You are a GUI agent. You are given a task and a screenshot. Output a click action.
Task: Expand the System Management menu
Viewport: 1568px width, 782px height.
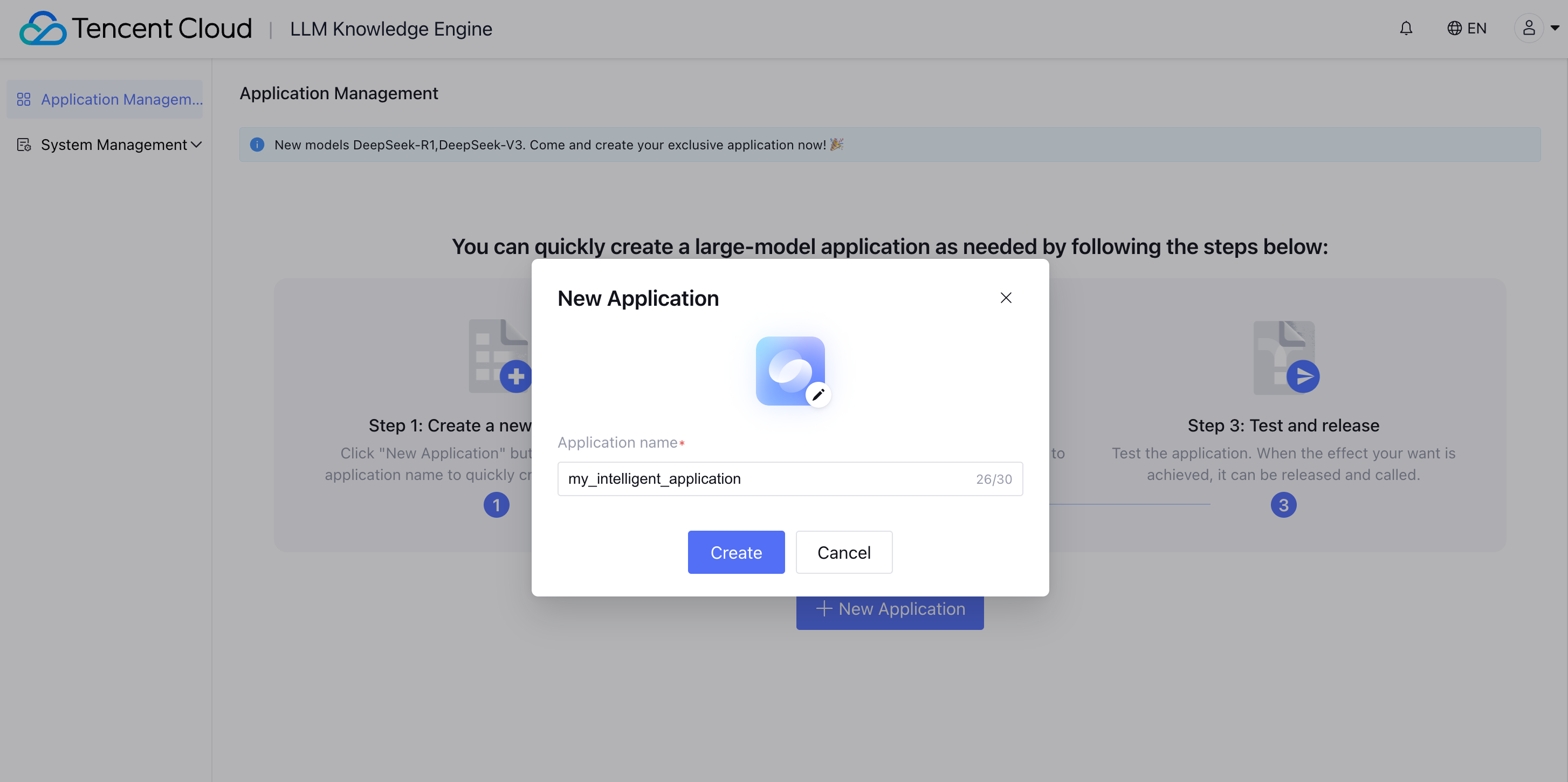point(196,145)
